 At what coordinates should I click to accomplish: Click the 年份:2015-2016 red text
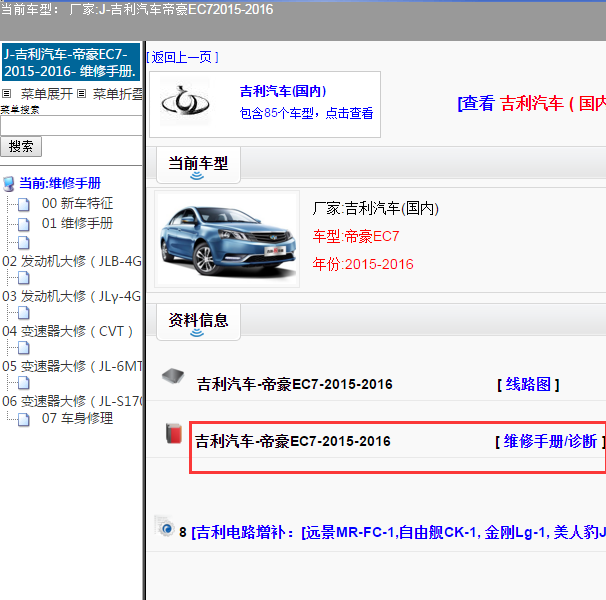click(363, 264)
